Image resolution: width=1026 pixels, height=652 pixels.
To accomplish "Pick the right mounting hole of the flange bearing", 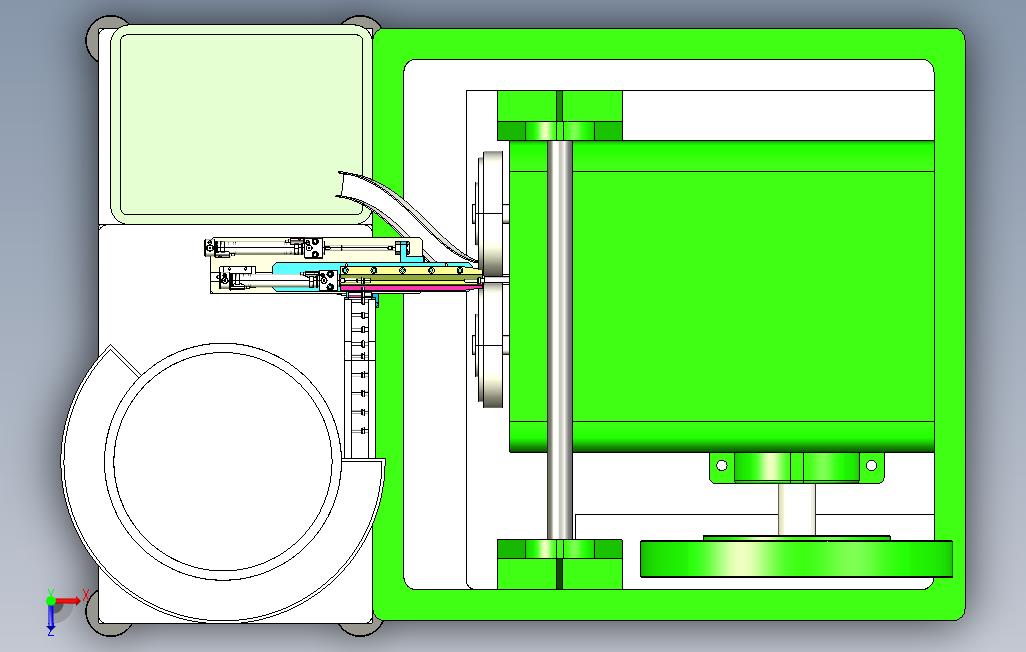I will tap(871, 465).
